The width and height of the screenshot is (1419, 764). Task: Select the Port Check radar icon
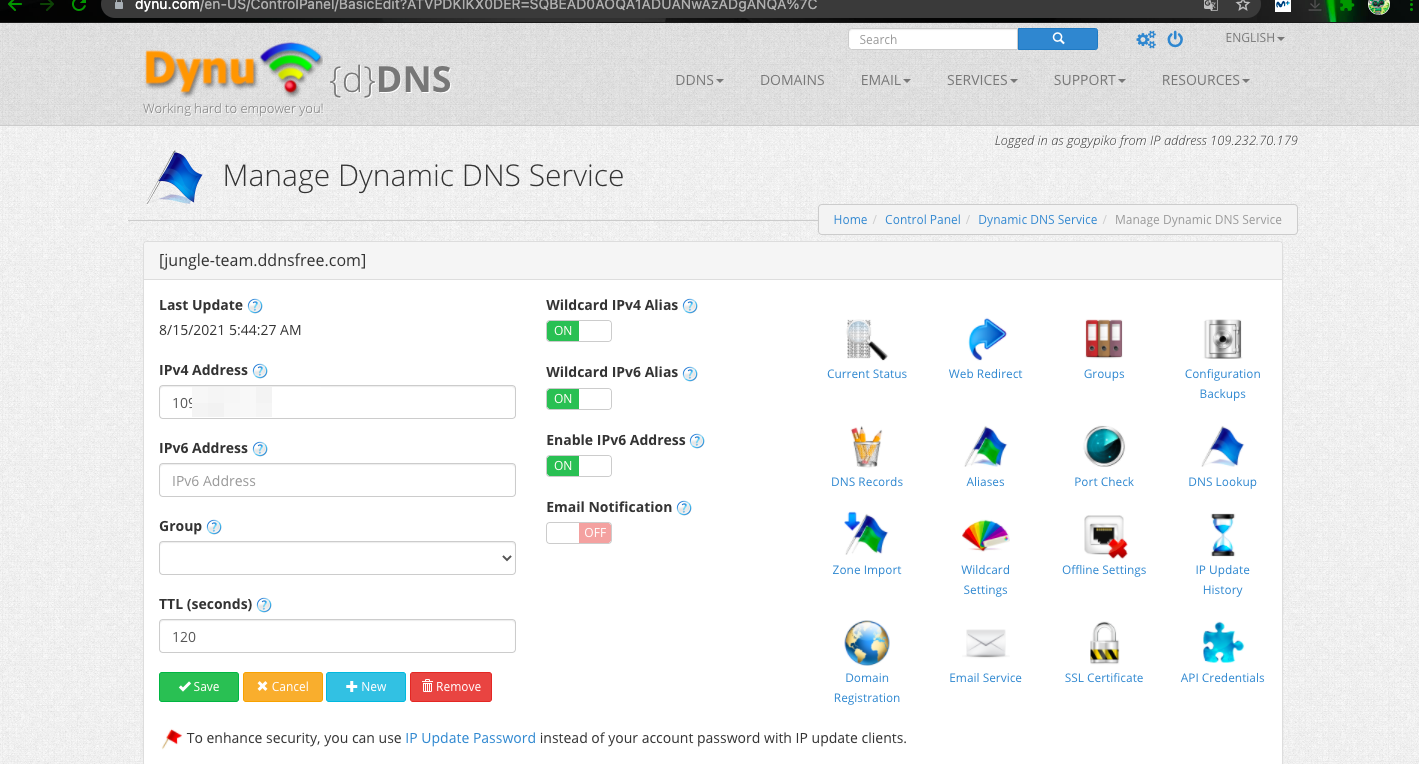1104,448
